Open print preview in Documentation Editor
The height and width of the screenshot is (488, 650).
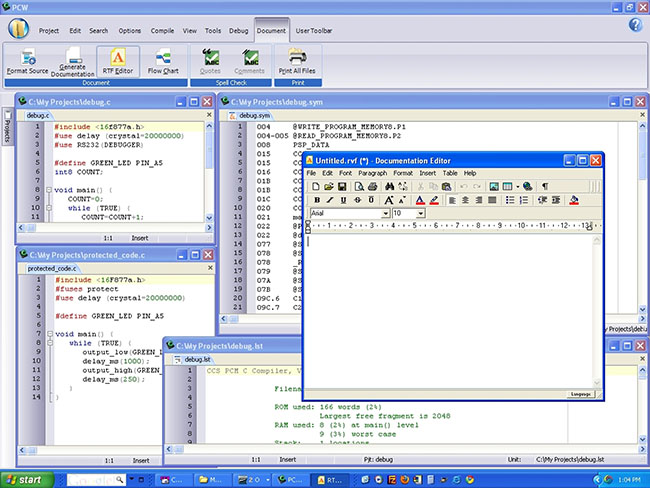coord(359,187)
